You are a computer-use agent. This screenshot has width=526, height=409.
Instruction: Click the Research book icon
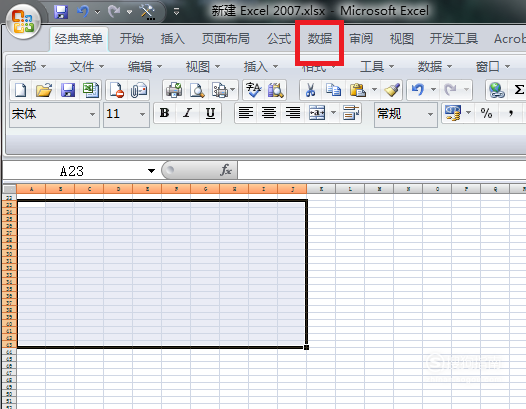pos(275,90)
